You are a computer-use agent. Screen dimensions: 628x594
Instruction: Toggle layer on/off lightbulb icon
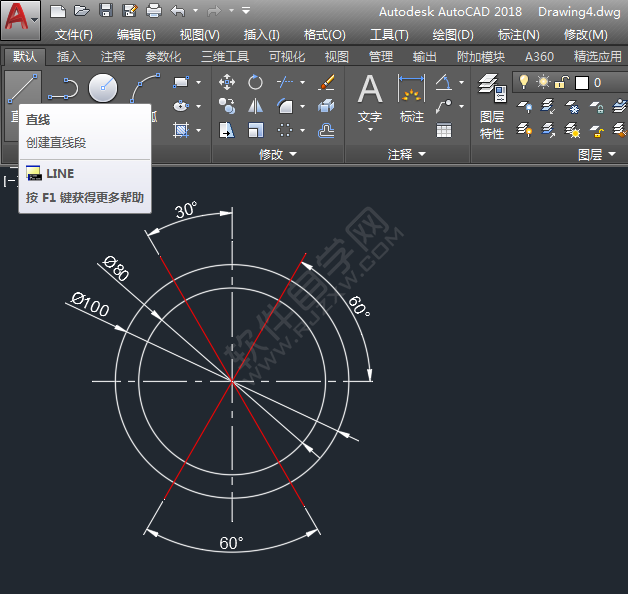pyautogui.click(x=523, y=82)
